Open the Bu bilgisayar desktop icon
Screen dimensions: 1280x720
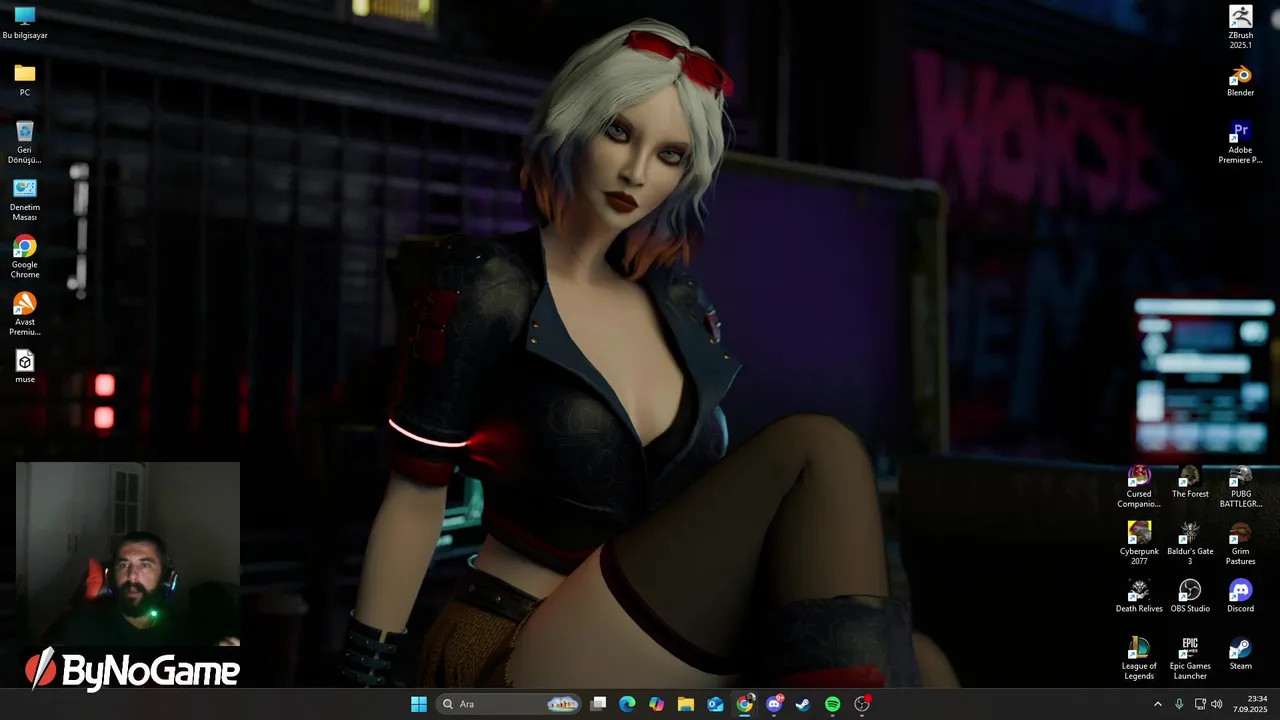[x=25, y=23]
